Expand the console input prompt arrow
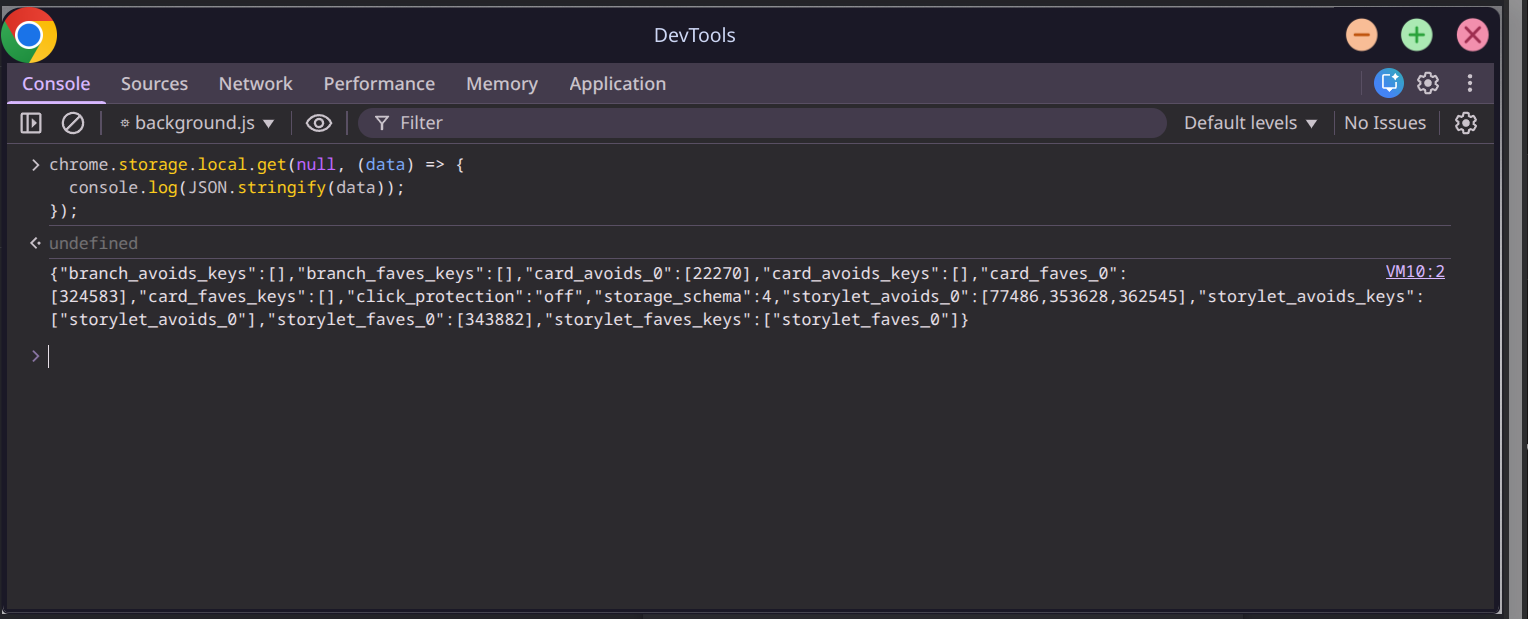 [x=35, y=356]
